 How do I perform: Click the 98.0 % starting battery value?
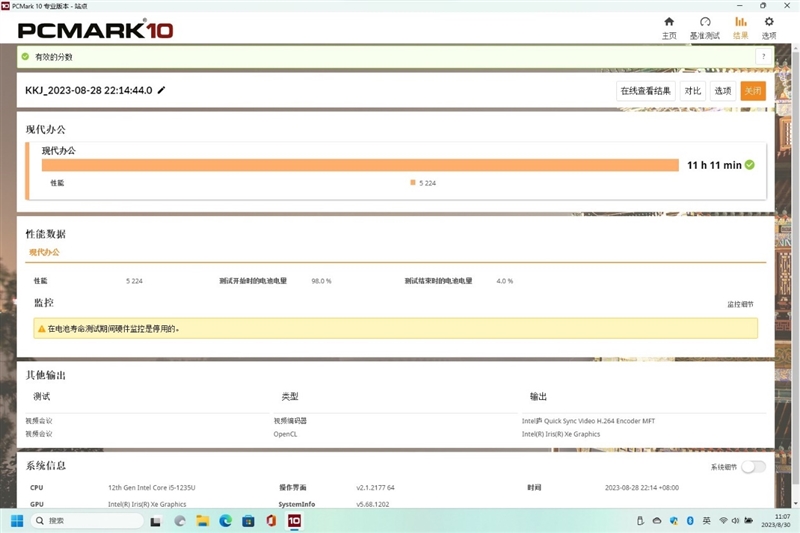(321, 281)
